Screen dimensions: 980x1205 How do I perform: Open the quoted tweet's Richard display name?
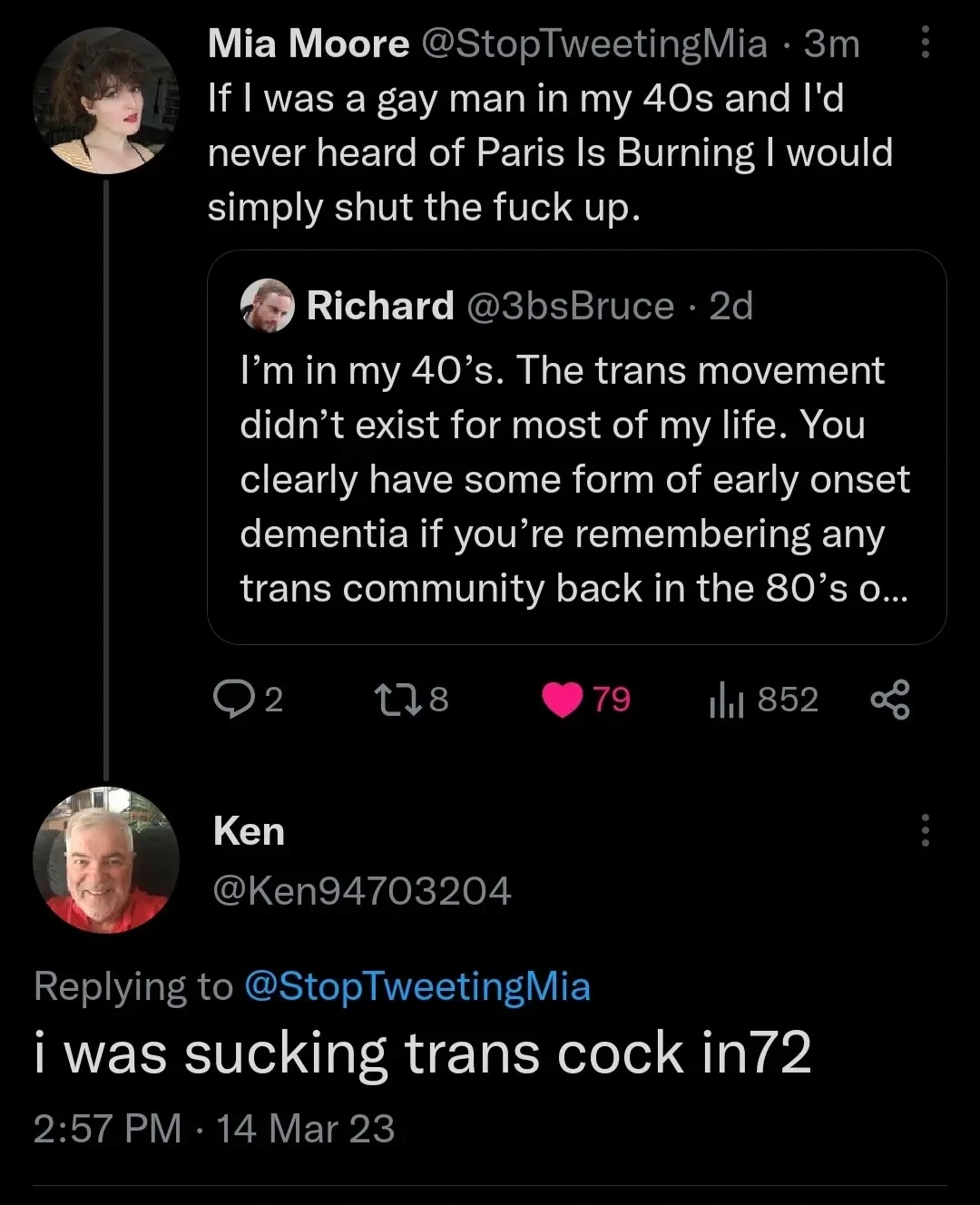(380, 306)
